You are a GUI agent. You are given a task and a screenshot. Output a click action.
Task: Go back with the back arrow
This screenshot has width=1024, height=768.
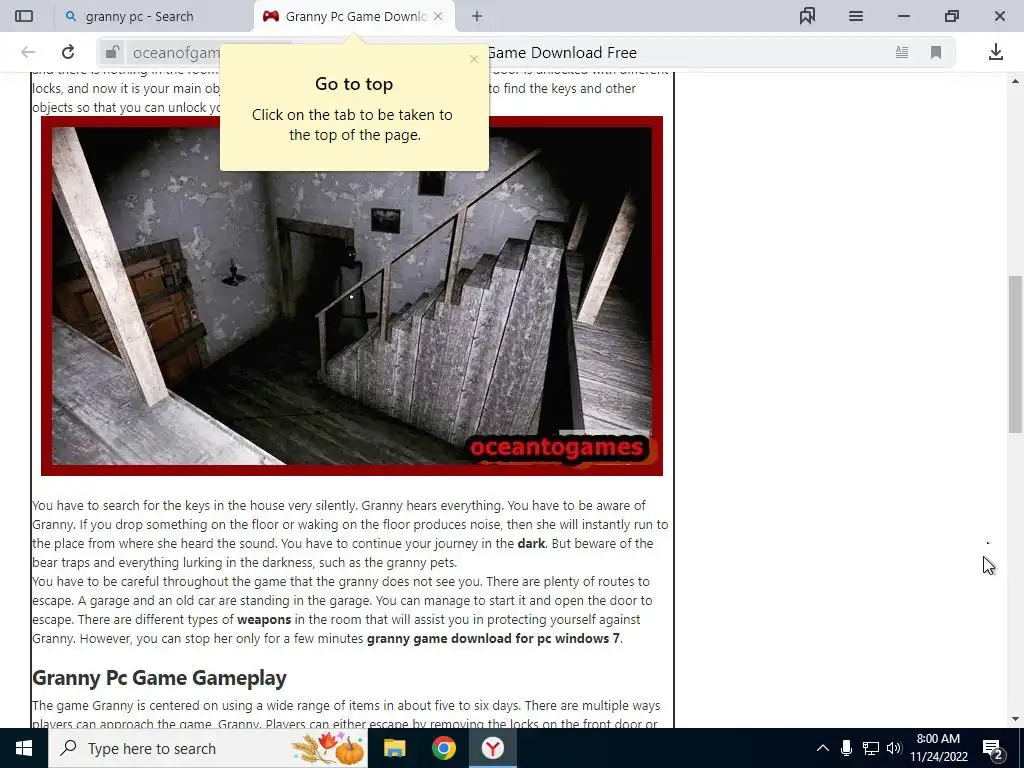pos(28,52)
